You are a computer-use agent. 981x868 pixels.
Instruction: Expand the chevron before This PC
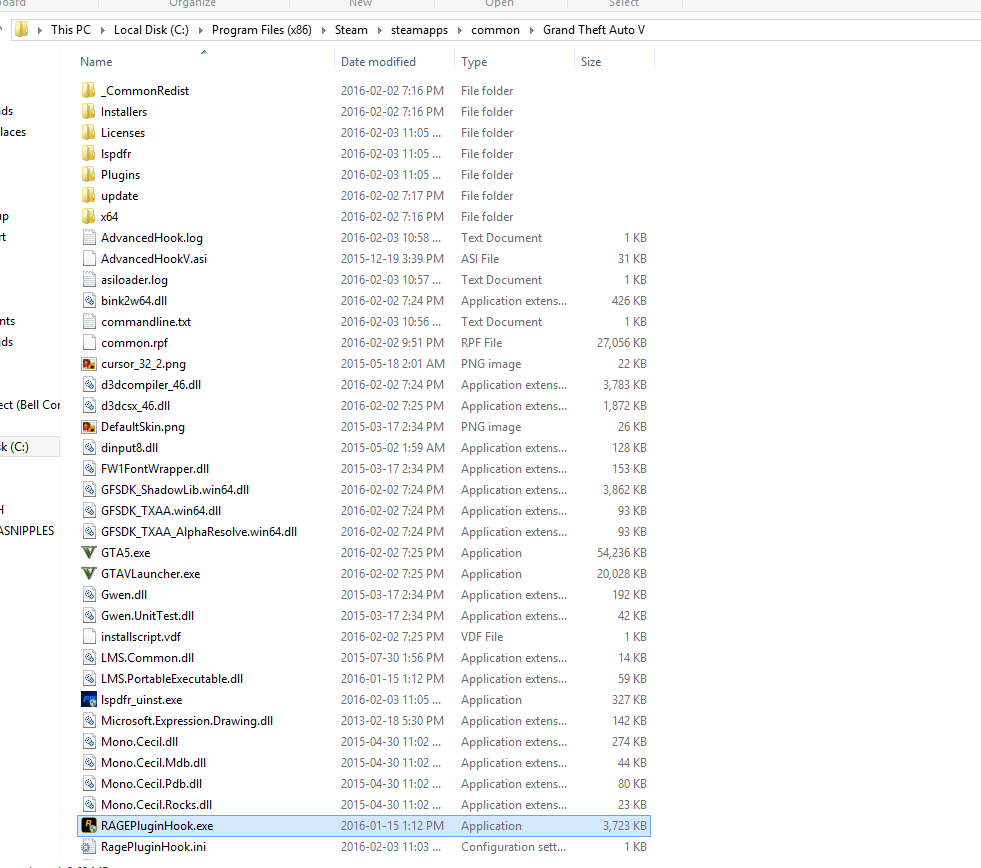point(39,30)
